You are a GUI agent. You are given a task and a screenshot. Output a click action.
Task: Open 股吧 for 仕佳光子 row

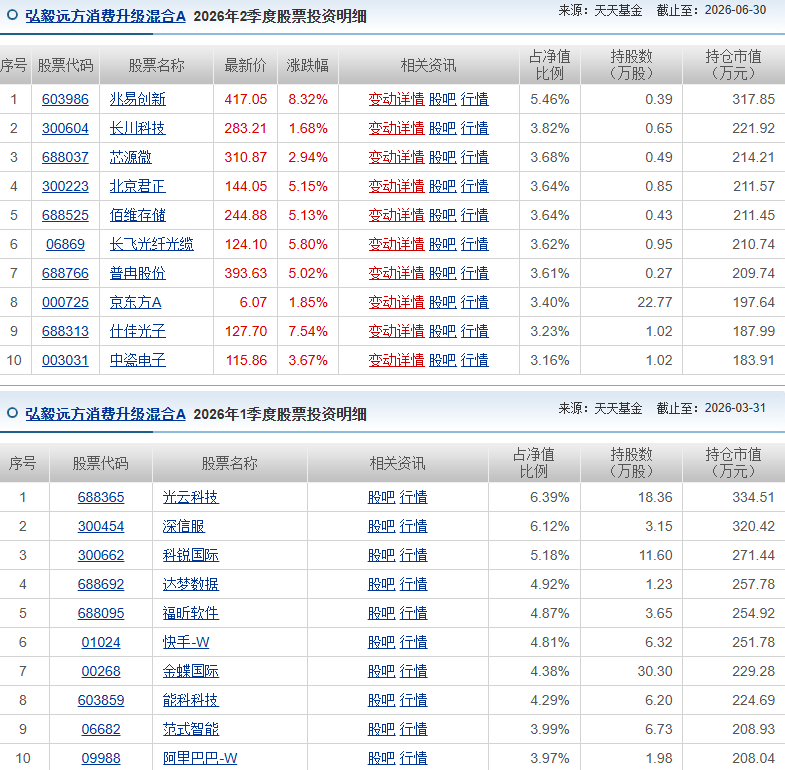pyautogui.click(x=443, y=331)
